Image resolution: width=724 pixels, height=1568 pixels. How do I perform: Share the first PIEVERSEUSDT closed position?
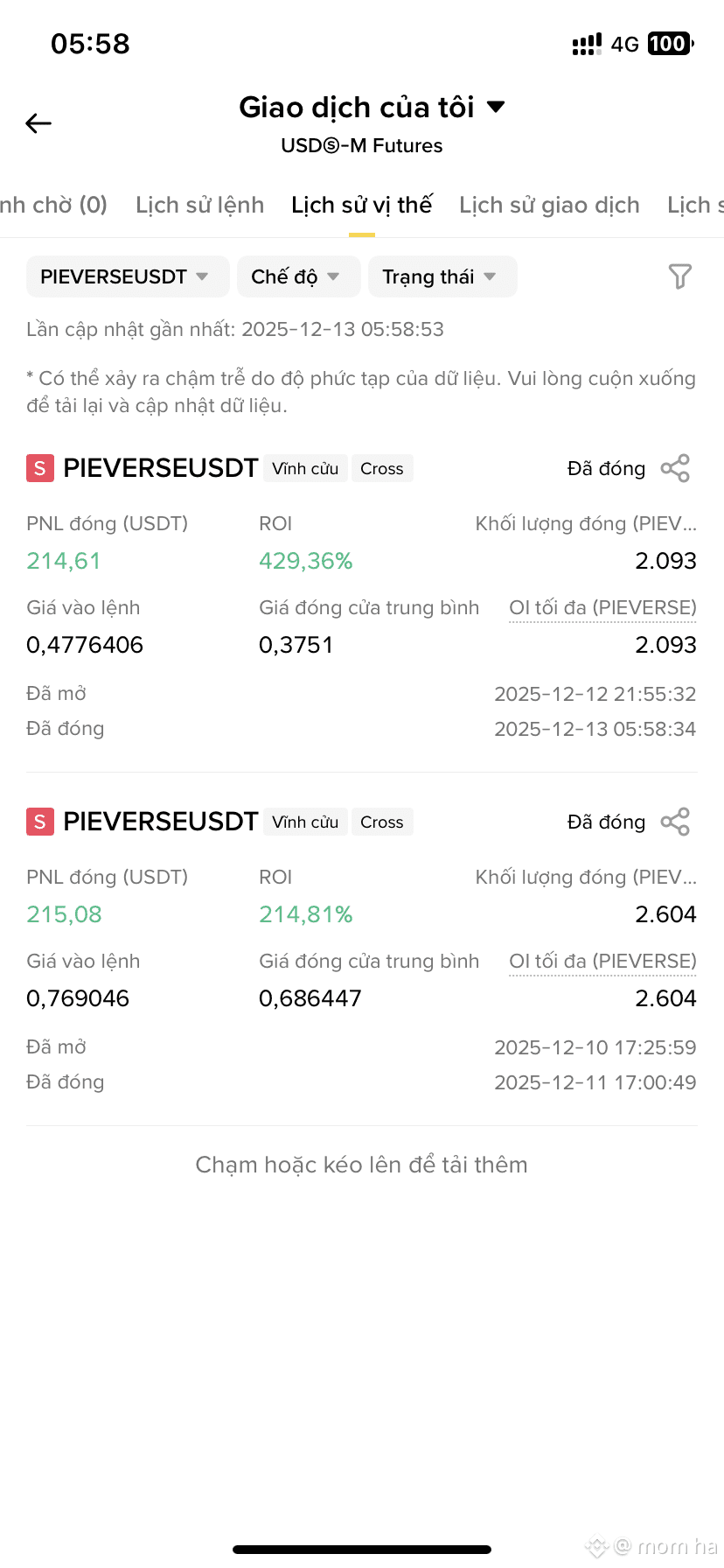click(x=675, y=468)
